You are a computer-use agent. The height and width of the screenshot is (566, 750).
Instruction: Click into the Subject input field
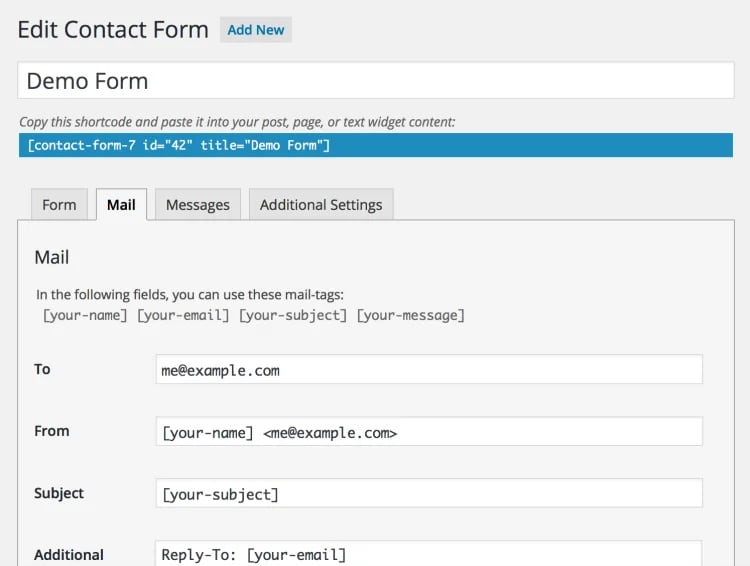(429, 493)
